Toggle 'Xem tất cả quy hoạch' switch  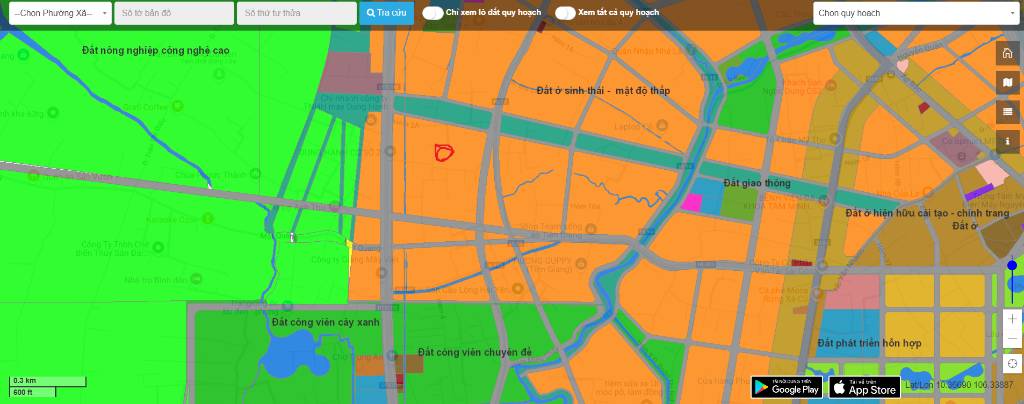click(565, 13)
